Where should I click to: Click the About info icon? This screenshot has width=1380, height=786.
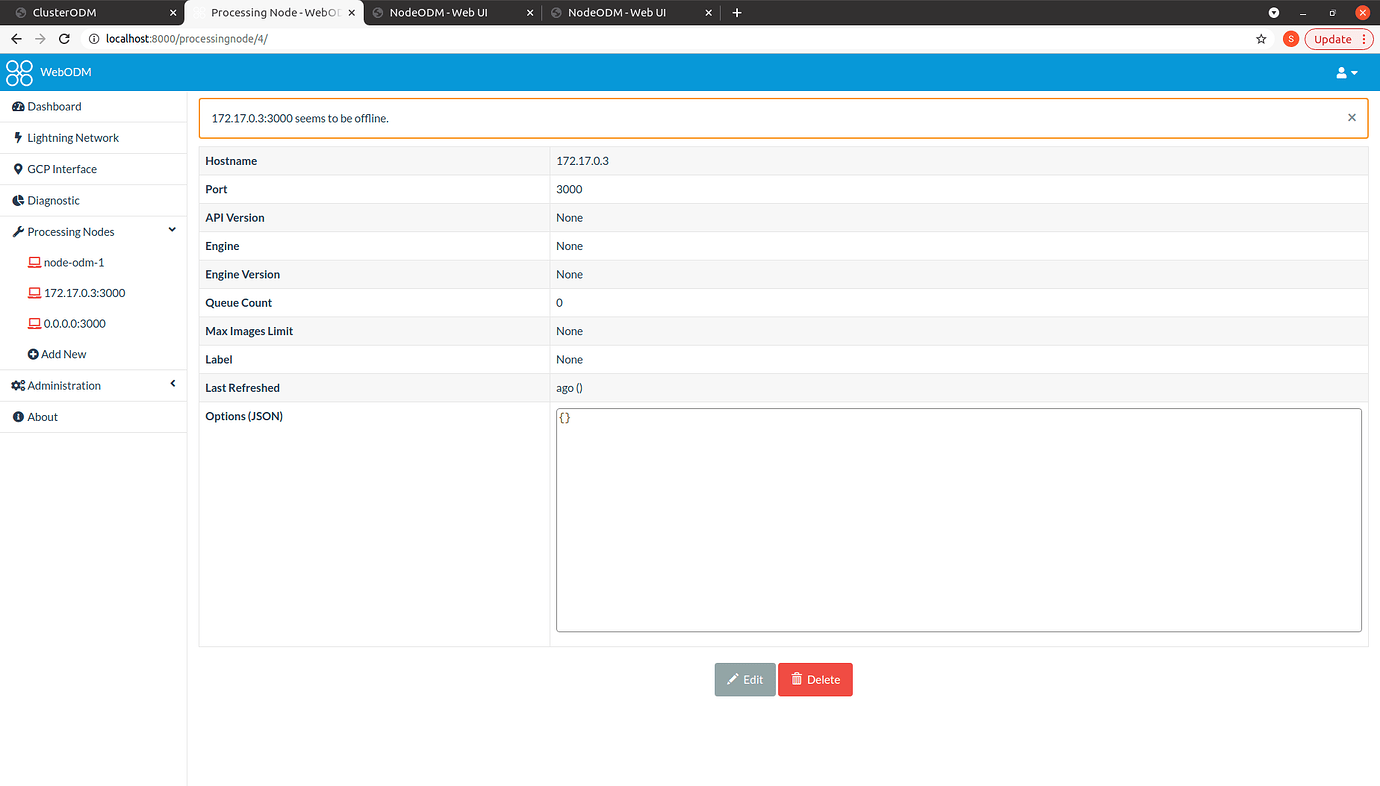17,416
